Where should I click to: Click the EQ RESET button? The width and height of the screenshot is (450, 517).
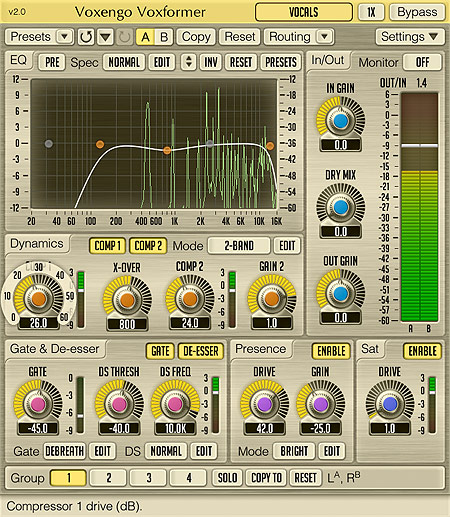point(241,62)
